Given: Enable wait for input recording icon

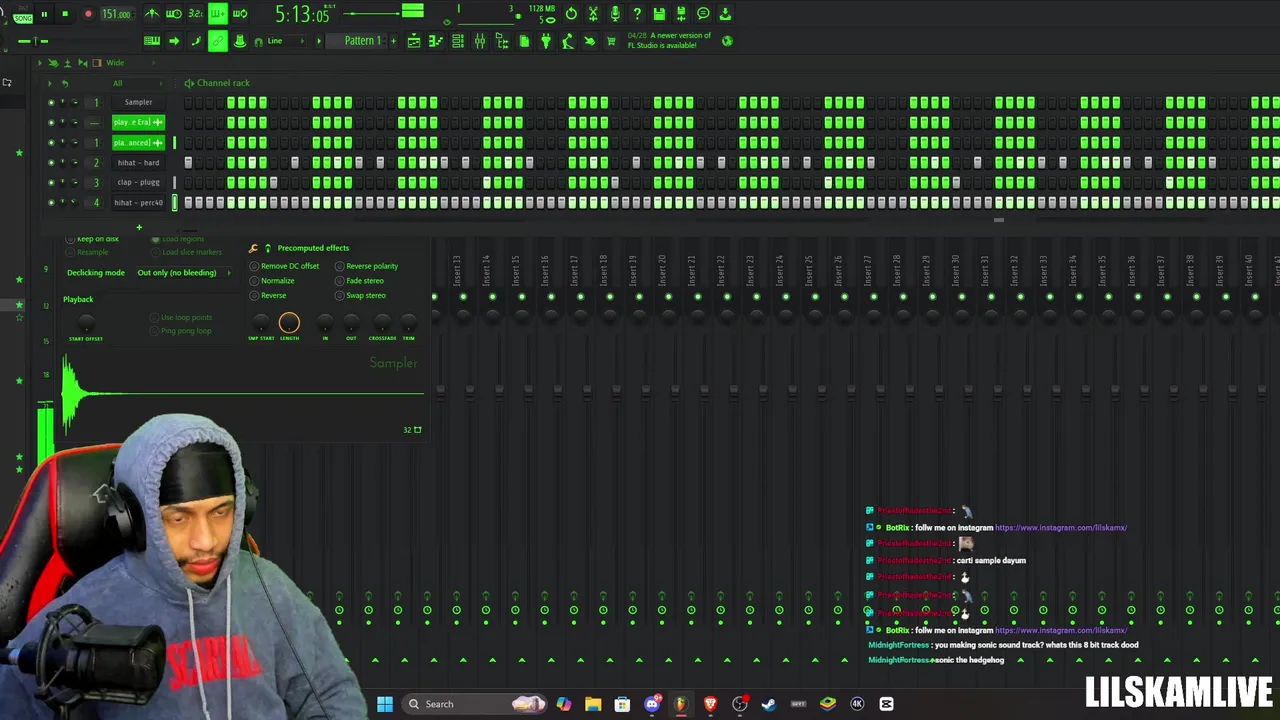Looking at the screenshot, I should 174,14.
